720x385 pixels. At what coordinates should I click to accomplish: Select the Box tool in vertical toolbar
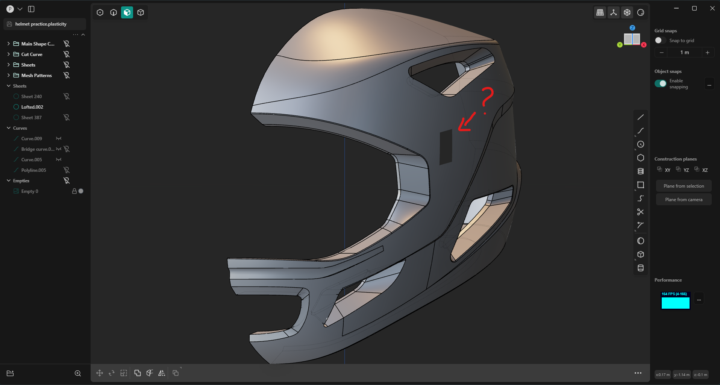point(641,255)
